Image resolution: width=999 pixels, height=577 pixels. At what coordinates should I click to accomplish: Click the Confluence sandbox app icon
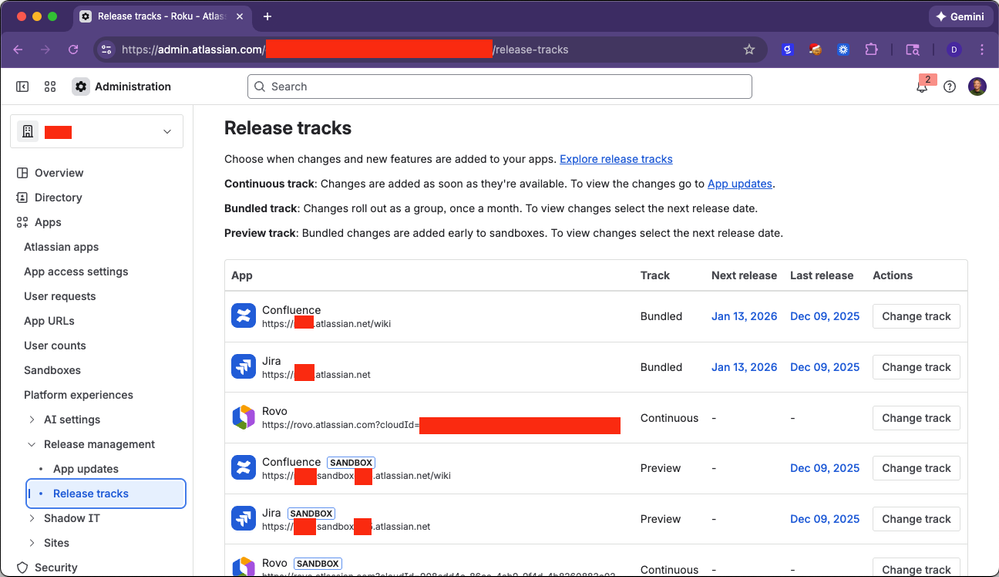[243, 468]
